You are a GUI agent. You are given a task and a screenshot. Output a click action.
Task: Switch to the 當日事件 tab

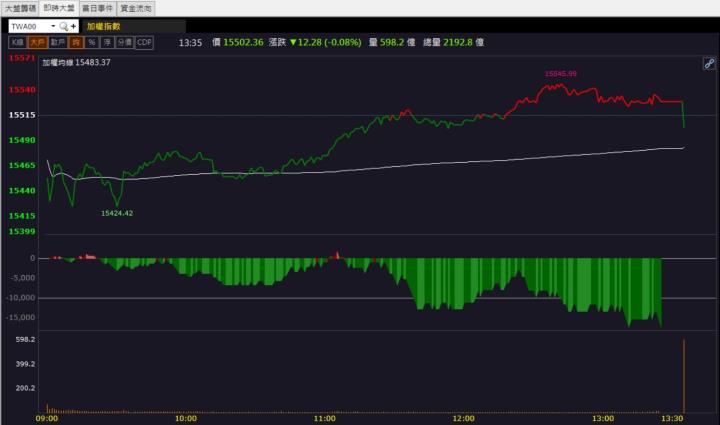pos(97,7)
